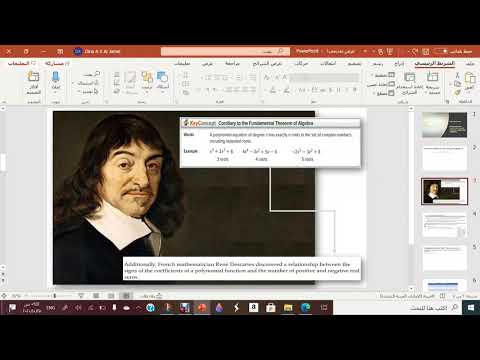Open Microsoft Store from the taskbar
This screenshot has width=480, height=360.
271,307
